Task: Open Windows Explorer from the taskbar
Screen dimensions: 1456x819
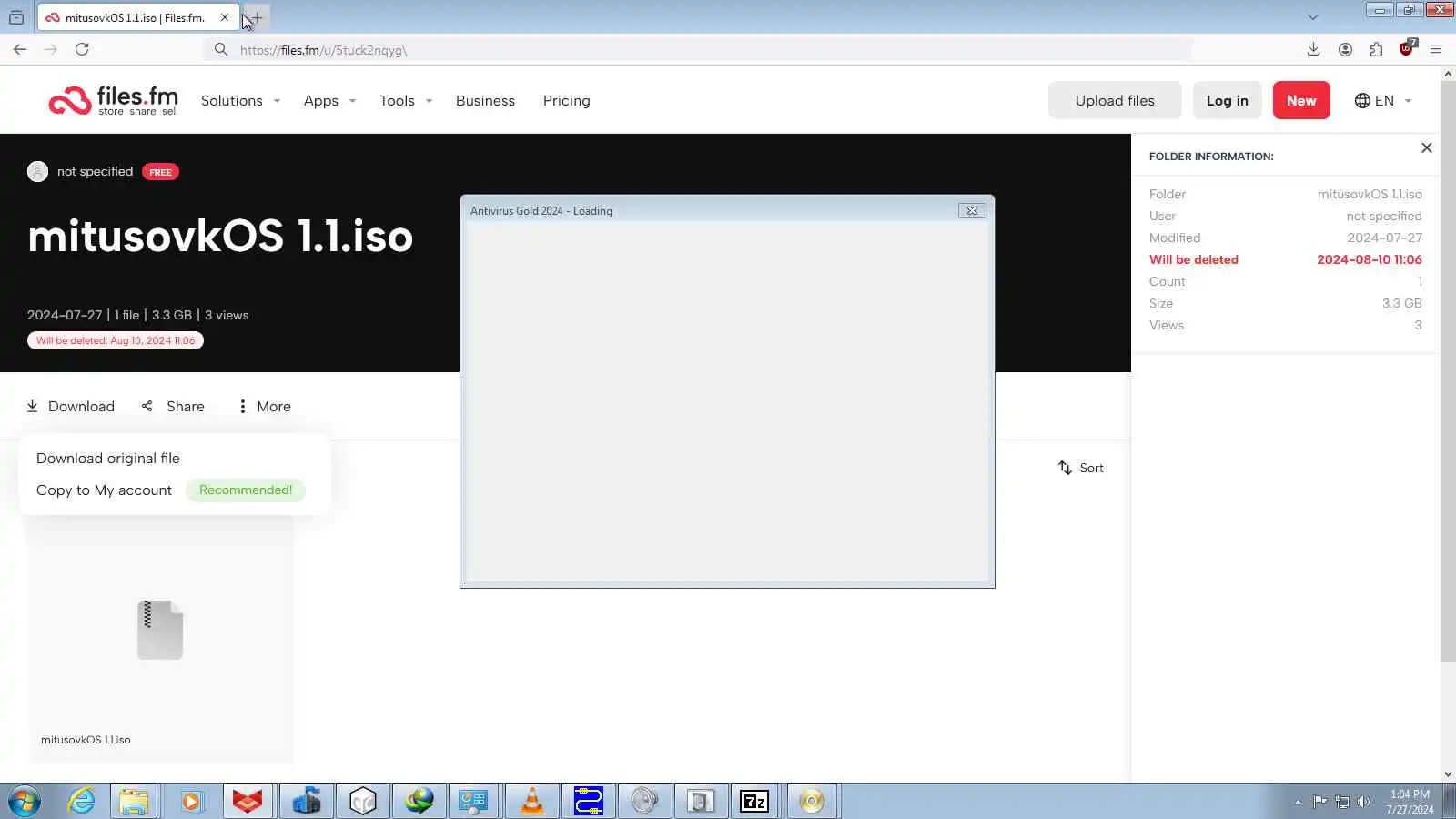Action: (134, 801)
